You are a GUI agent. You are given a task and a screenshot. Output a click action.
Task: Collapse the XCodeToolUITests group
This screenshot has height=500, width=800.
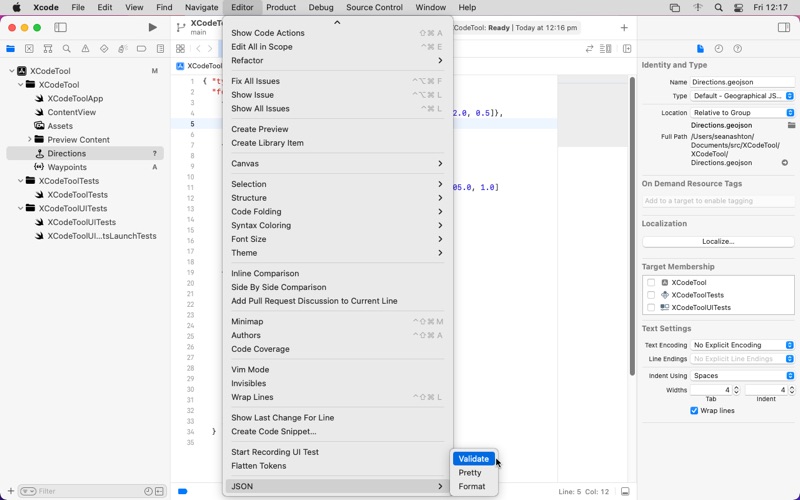click(x=20, y=208)
